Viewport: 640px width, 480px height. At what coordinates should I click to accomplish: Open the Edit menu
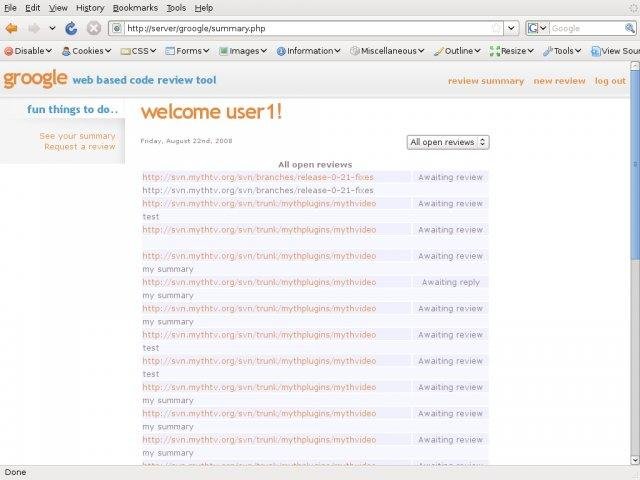point(33,8)
